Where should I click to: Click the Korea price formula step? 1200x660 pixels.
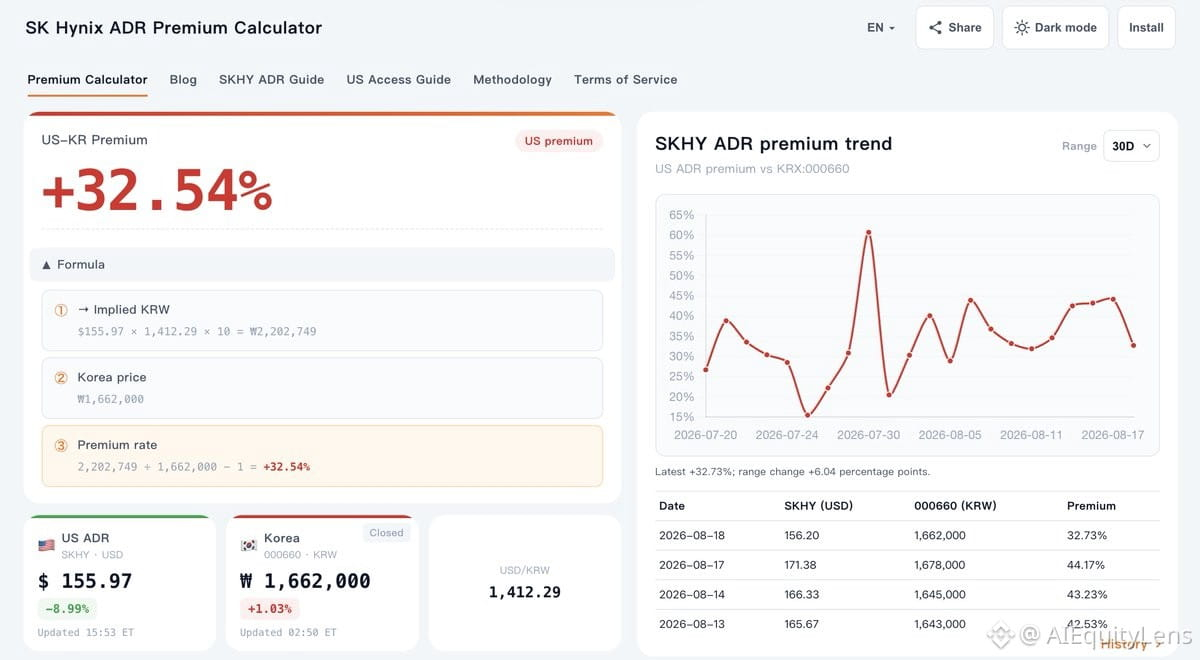(322, 388)
